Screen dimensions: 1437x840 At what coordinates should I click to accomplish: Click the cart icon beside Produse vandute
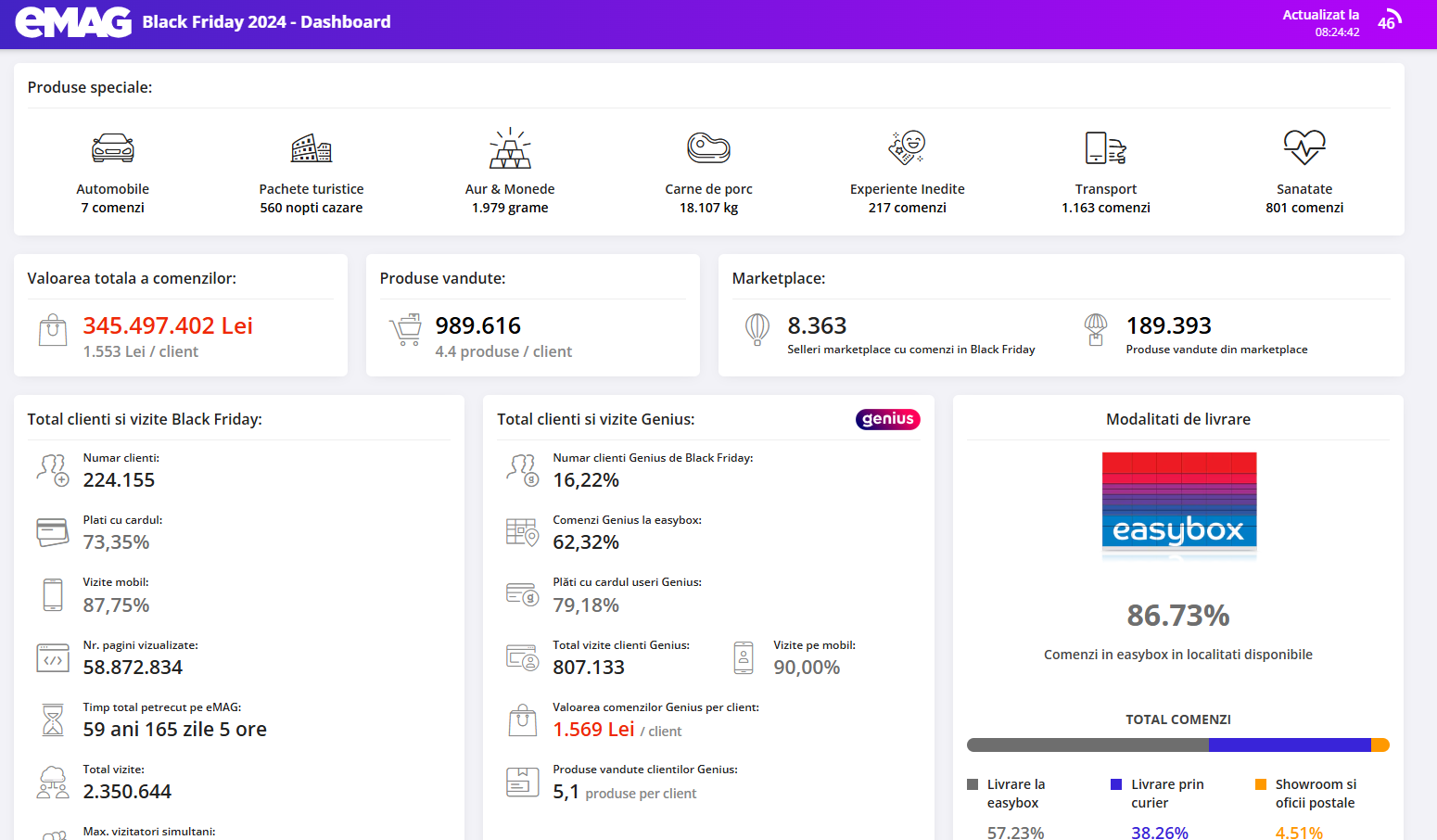405,330
